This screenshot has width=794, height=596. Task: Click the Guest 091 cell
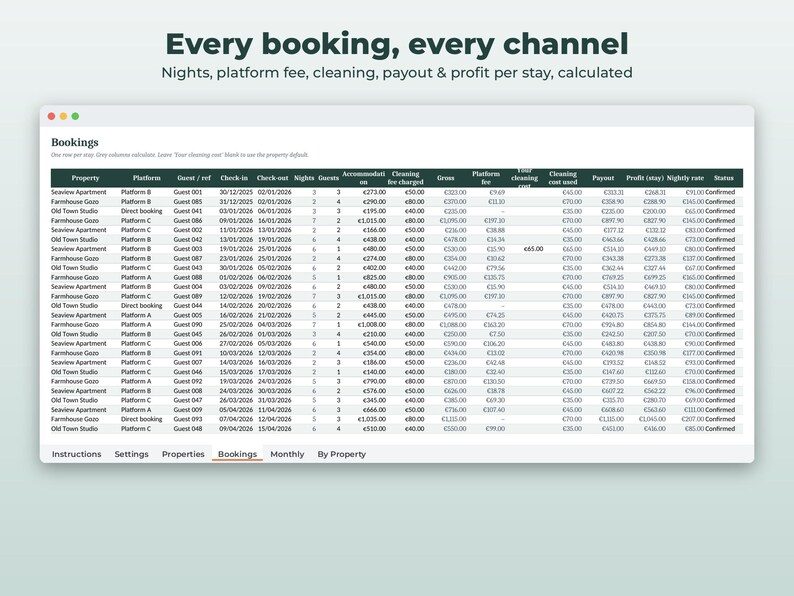point(188,353)
